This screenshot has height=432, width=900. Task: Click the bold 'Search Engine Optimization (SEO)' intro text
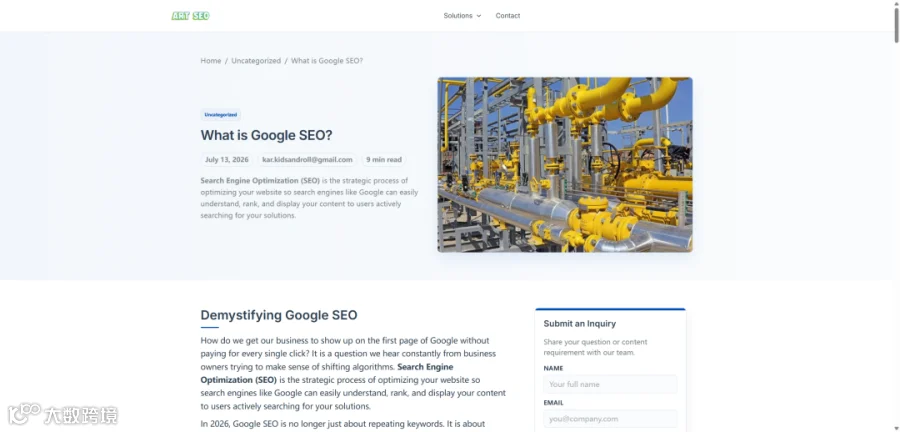point(260,181)
